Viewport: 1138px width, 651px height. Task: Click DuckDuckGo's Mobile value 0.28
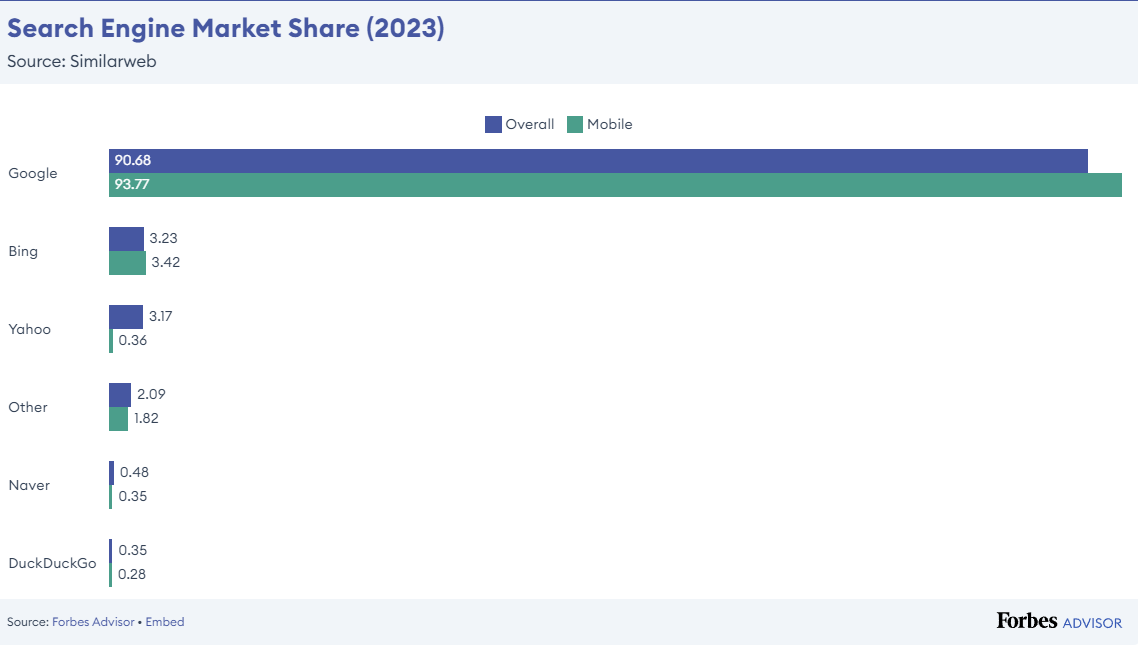pyautogui.click(x=132, y=575)
